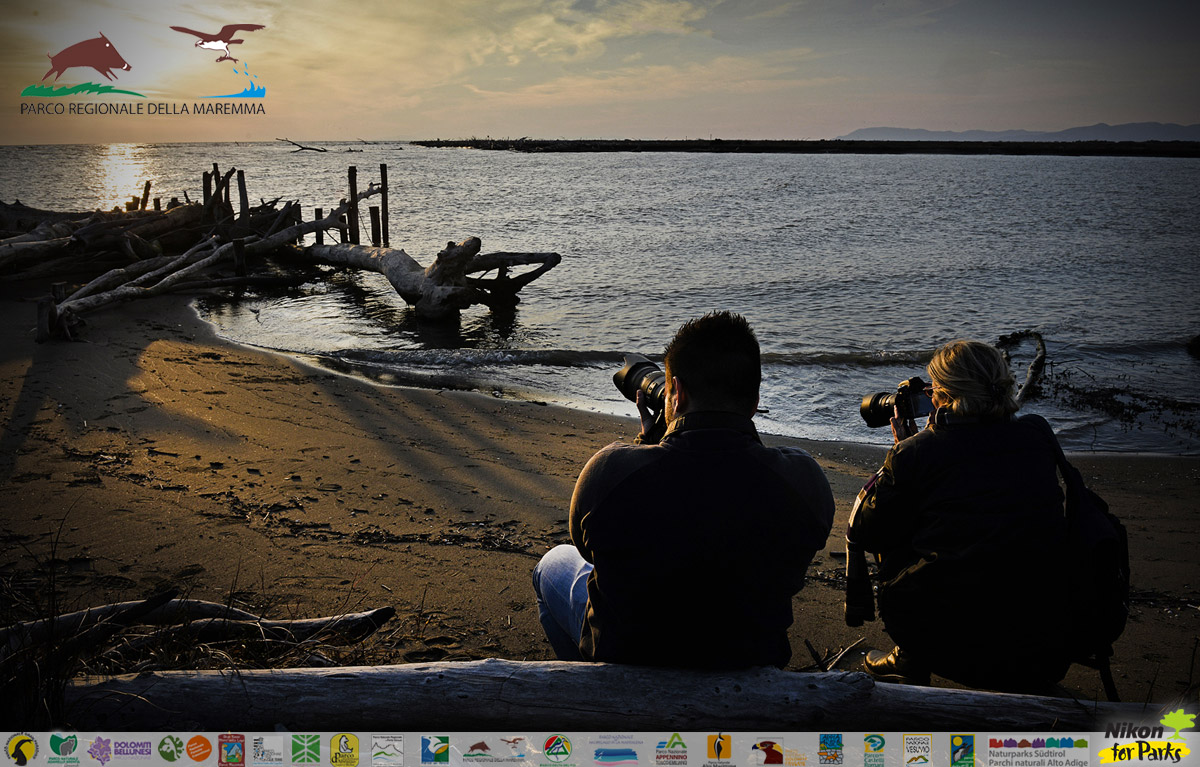Select the Dolomiti Bellunesi park logo
This screenshot has height=767, width=1200.
[120, 749]
